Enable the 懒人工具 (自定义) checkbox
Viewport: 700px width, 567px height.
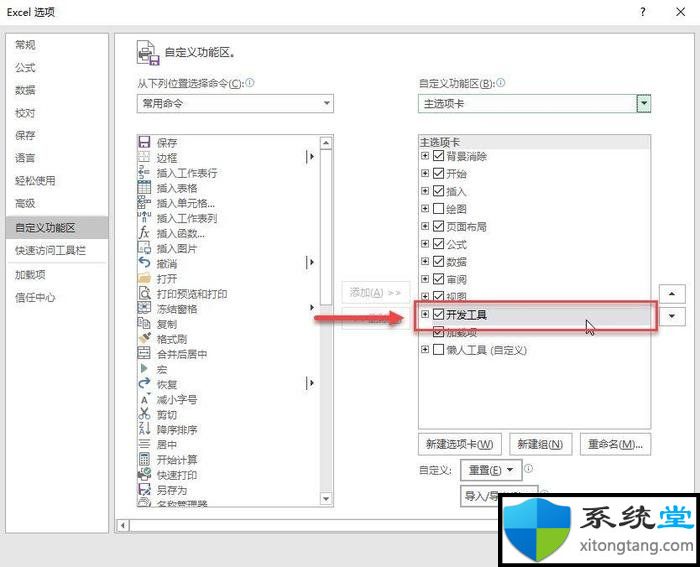click(438, 350)
